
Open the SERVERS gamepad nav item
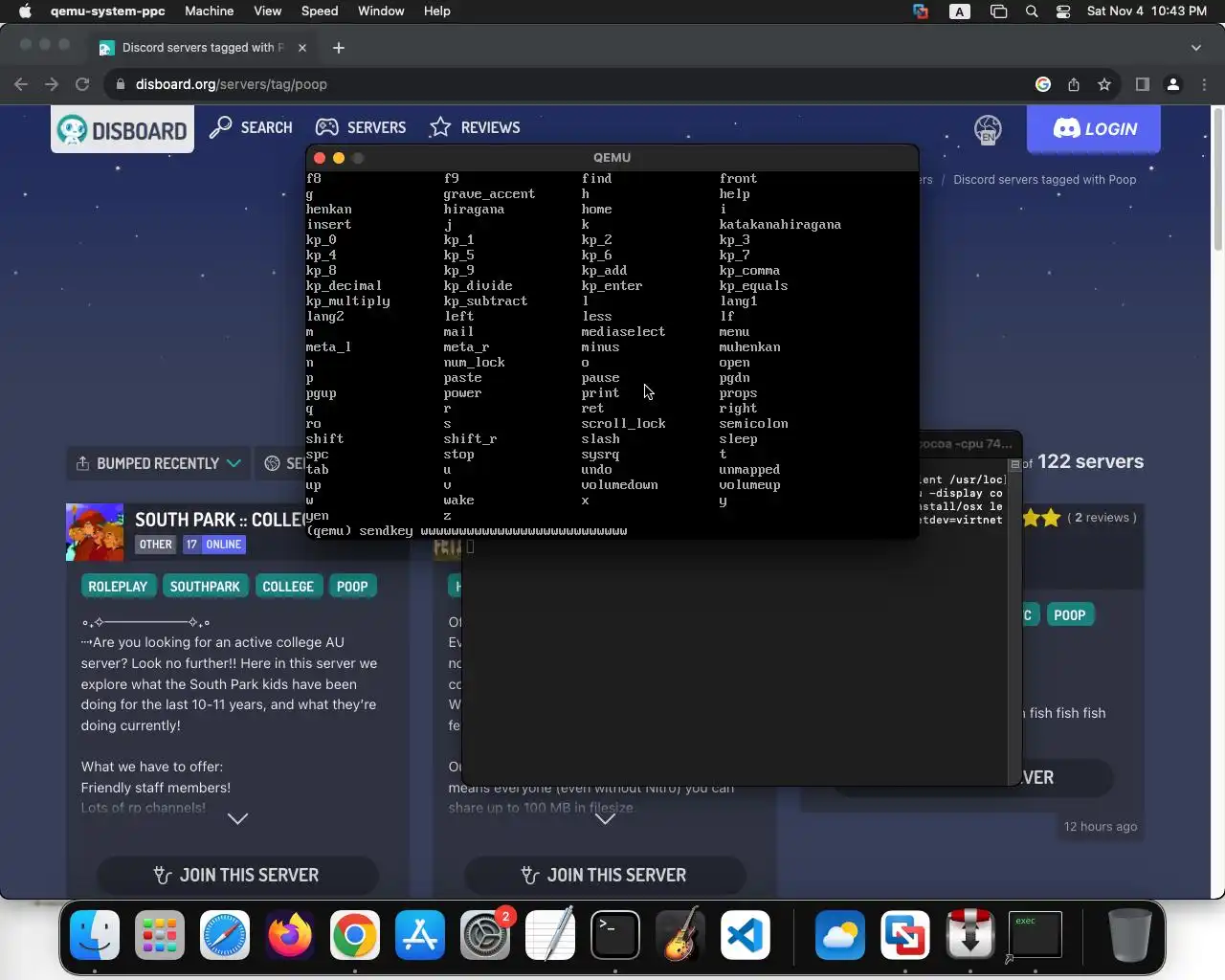(x=361, y=127)
